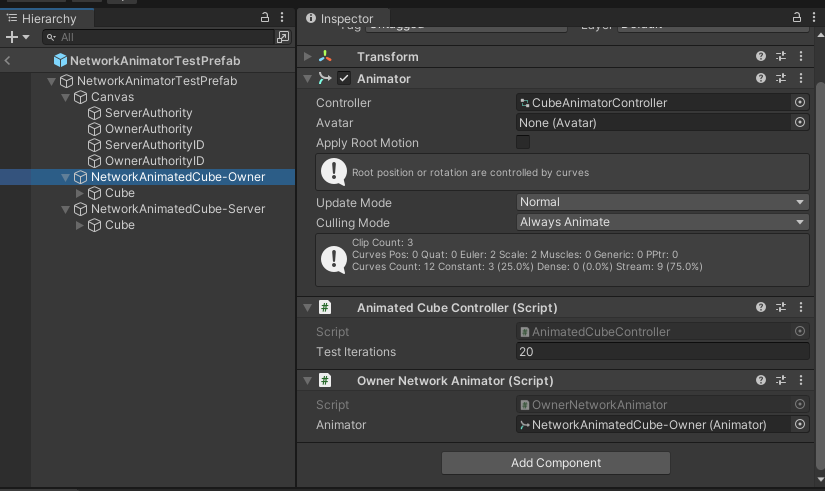Open the Animator component help reference

(761, 79)
